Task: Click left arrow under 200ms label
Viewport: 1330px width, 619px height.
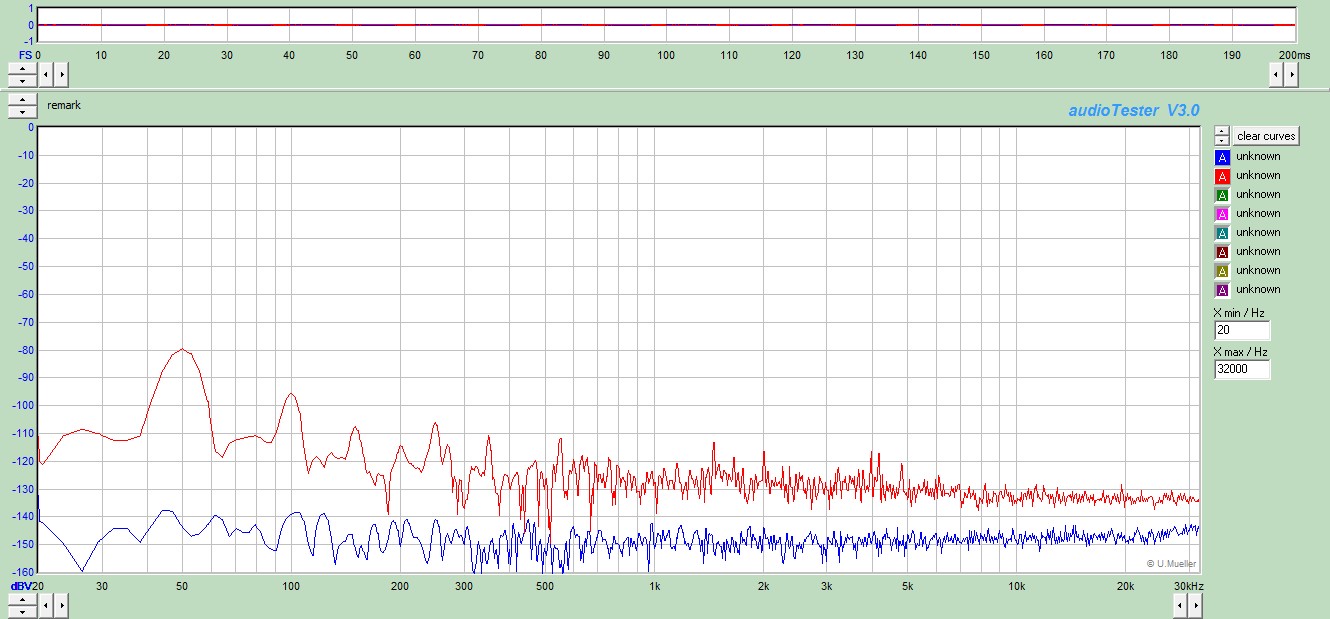Action: tap(1276, 74)
